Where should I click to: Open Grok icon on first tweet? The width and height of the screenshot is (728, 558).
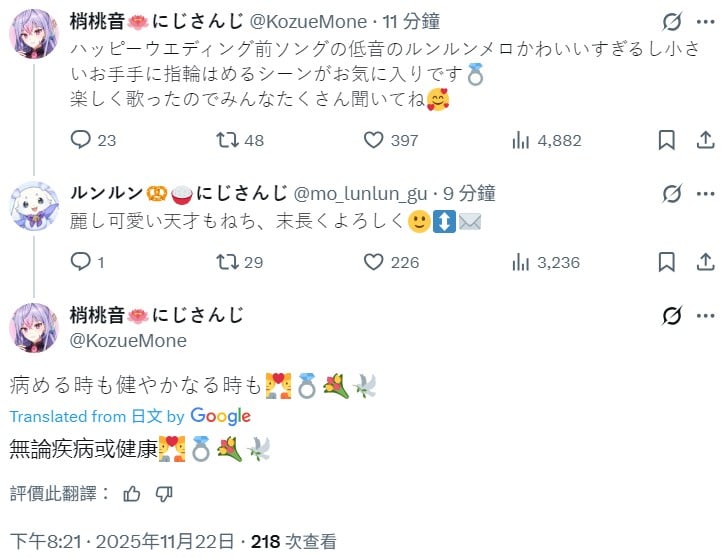673,22
